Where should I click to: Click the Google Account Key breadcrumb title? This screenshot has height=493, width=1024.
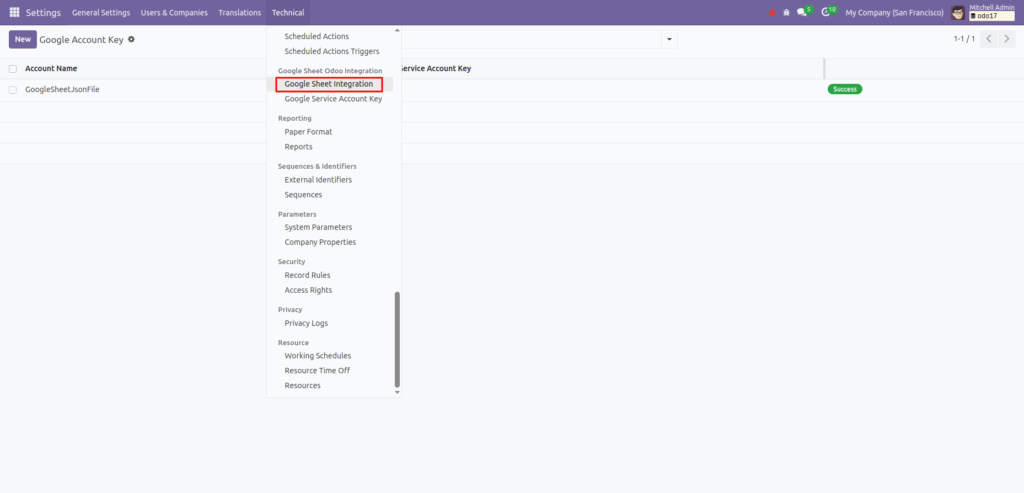[x=81, y=39]
